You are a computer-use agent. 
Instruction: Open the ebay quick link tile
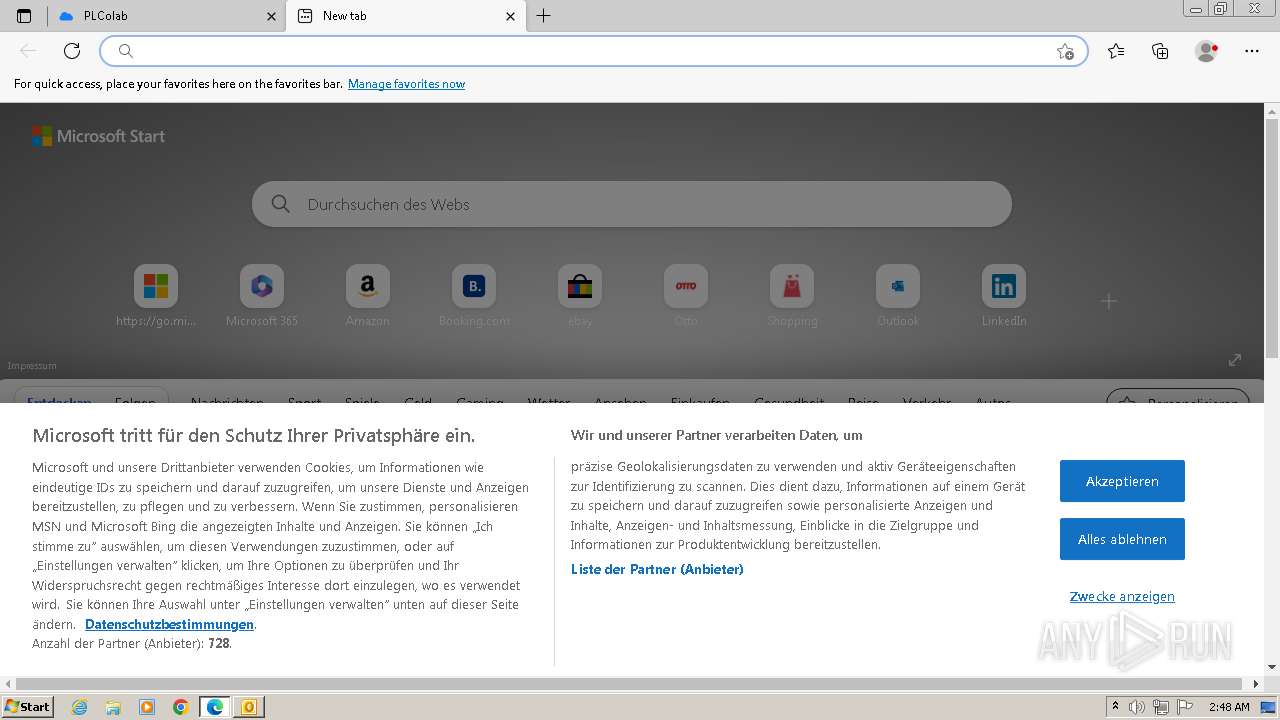click(580, 296)
